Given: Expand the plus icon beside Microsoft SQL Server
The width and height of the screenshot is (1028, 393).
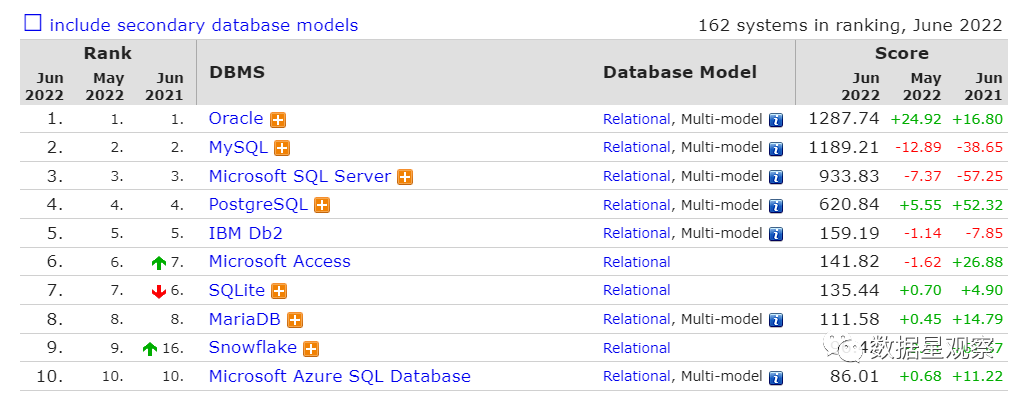Looking at the screenshot, I should 405,177.
